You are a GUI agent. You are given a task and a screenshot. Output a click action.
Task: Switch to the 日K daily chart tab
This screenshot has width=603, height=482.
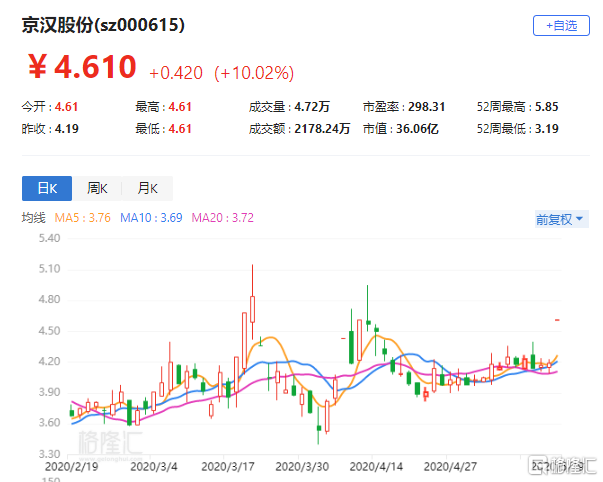pyautogui.click(x=47, y=188)
